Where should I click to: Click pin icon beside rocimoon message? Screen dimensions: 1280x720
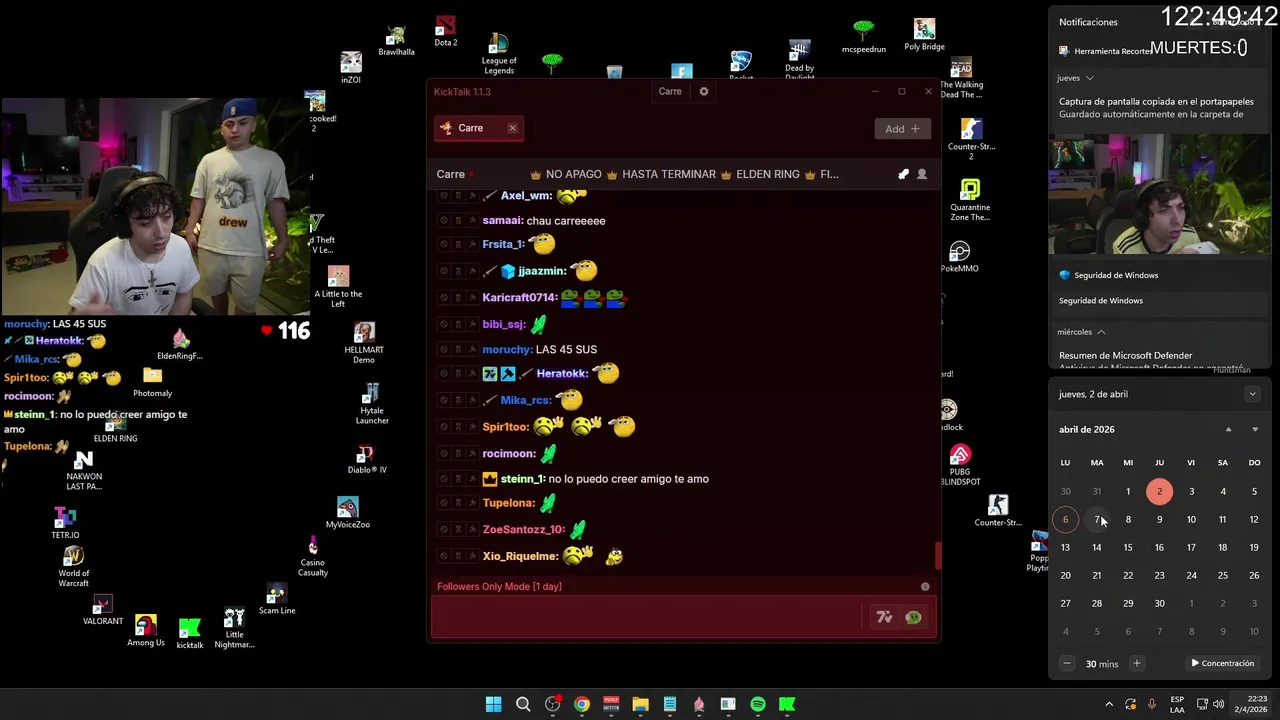pyautogui.click(x=472, y=454)
